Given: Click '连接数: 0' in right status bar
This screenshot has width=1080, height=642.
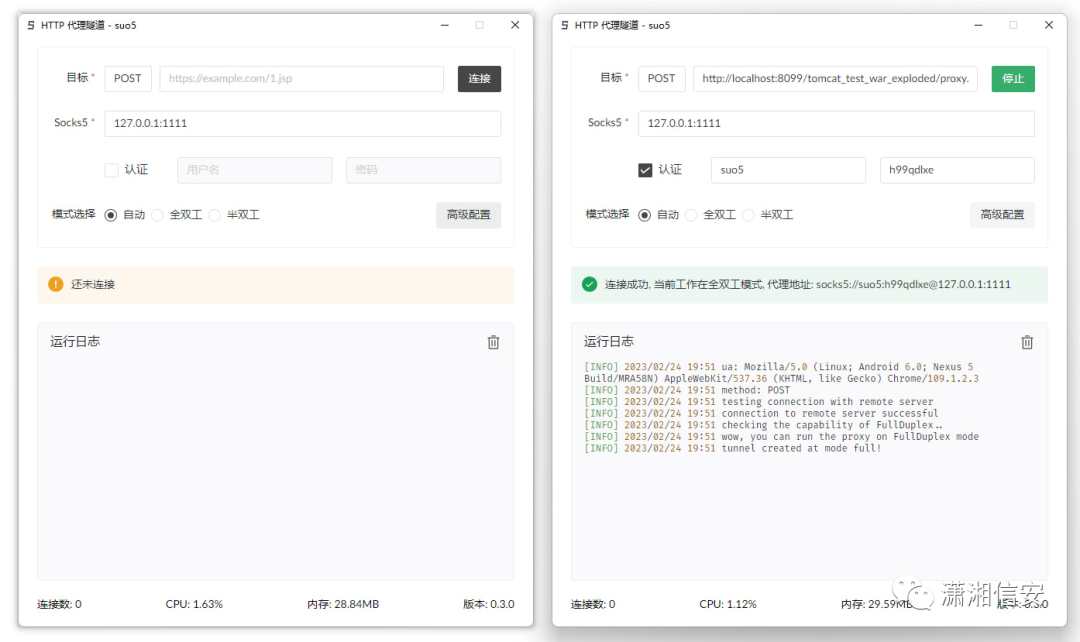Looking at the screenshot, I should click(593, 604).
